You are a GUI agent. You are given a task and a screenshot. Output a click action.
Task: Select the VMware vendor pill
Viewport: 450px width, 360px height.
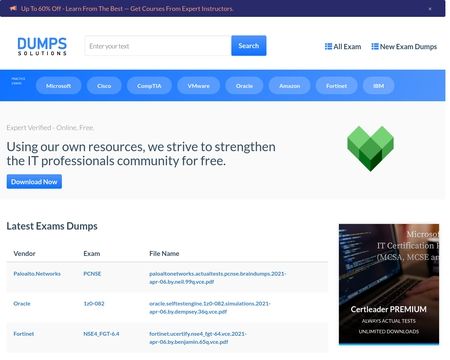(x=198, y=86)
